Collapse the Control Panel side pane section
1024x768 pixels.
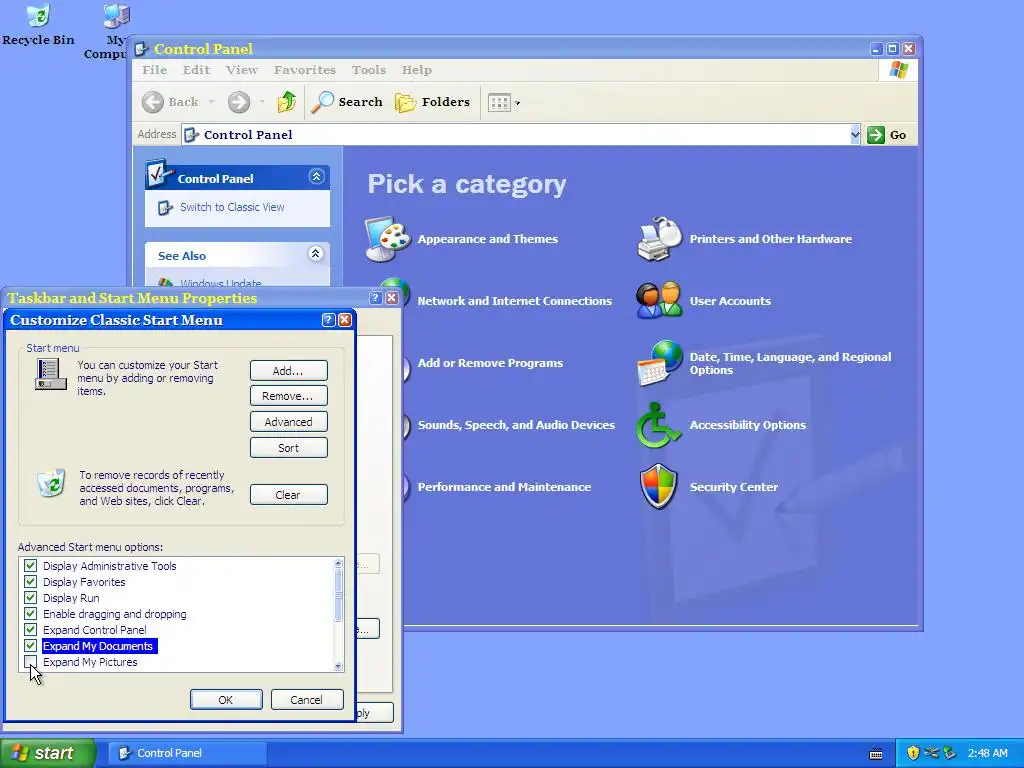point(316,177)
